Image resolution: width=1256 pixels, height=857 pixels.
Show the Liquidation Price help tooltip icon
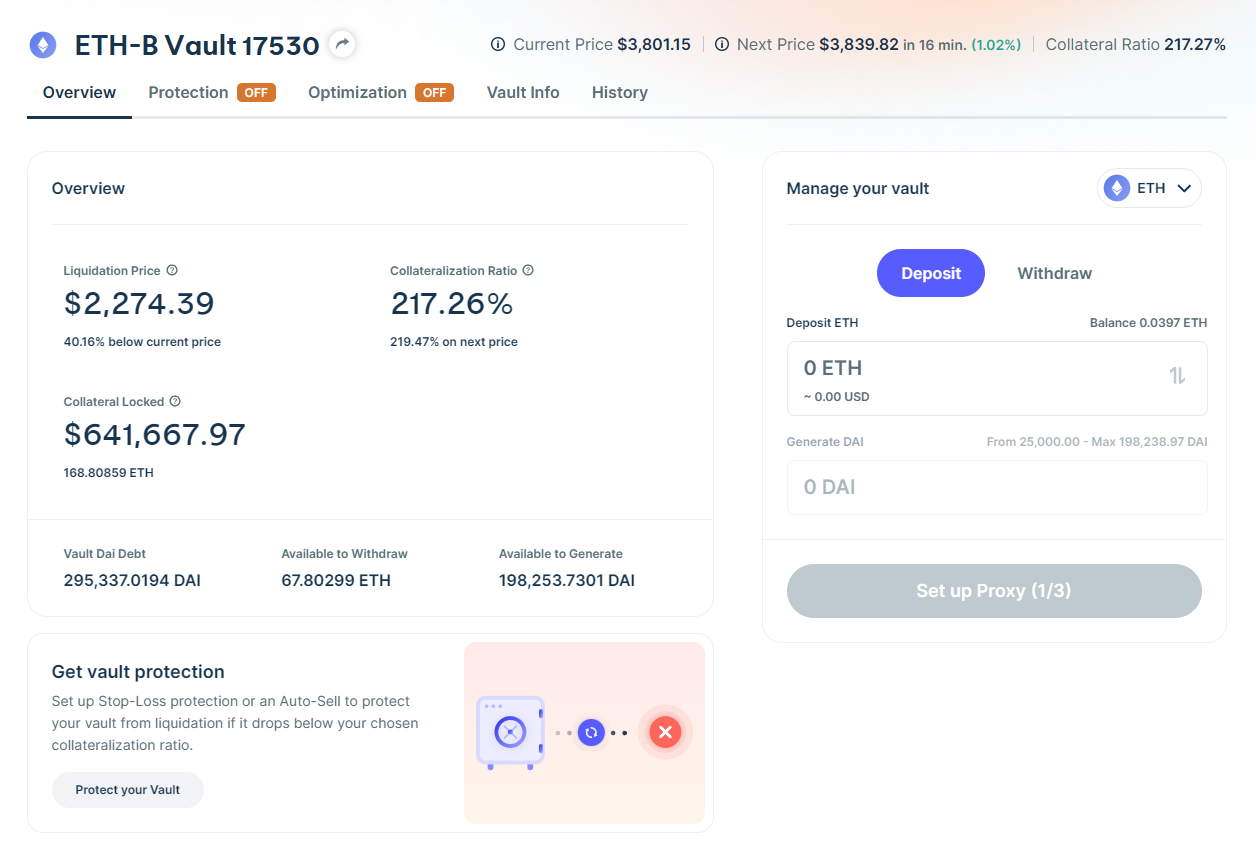tap(172, 270)
